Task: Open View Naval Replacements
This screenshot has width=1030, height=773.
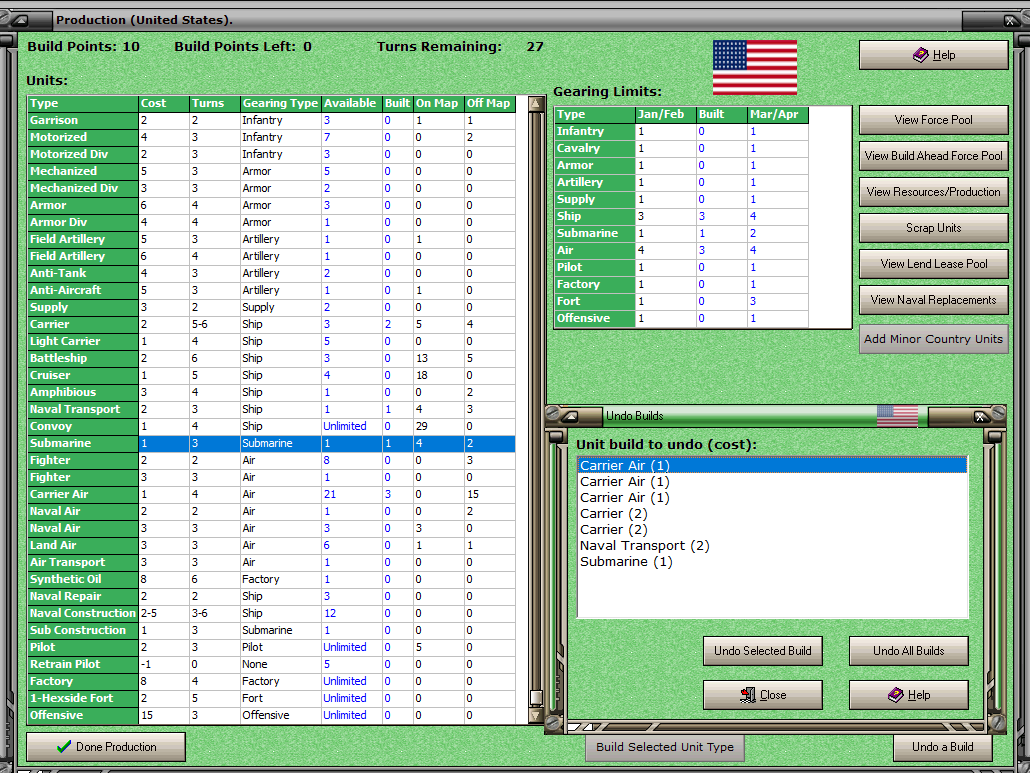Action: pyautogui.click(x=933, y=300)
